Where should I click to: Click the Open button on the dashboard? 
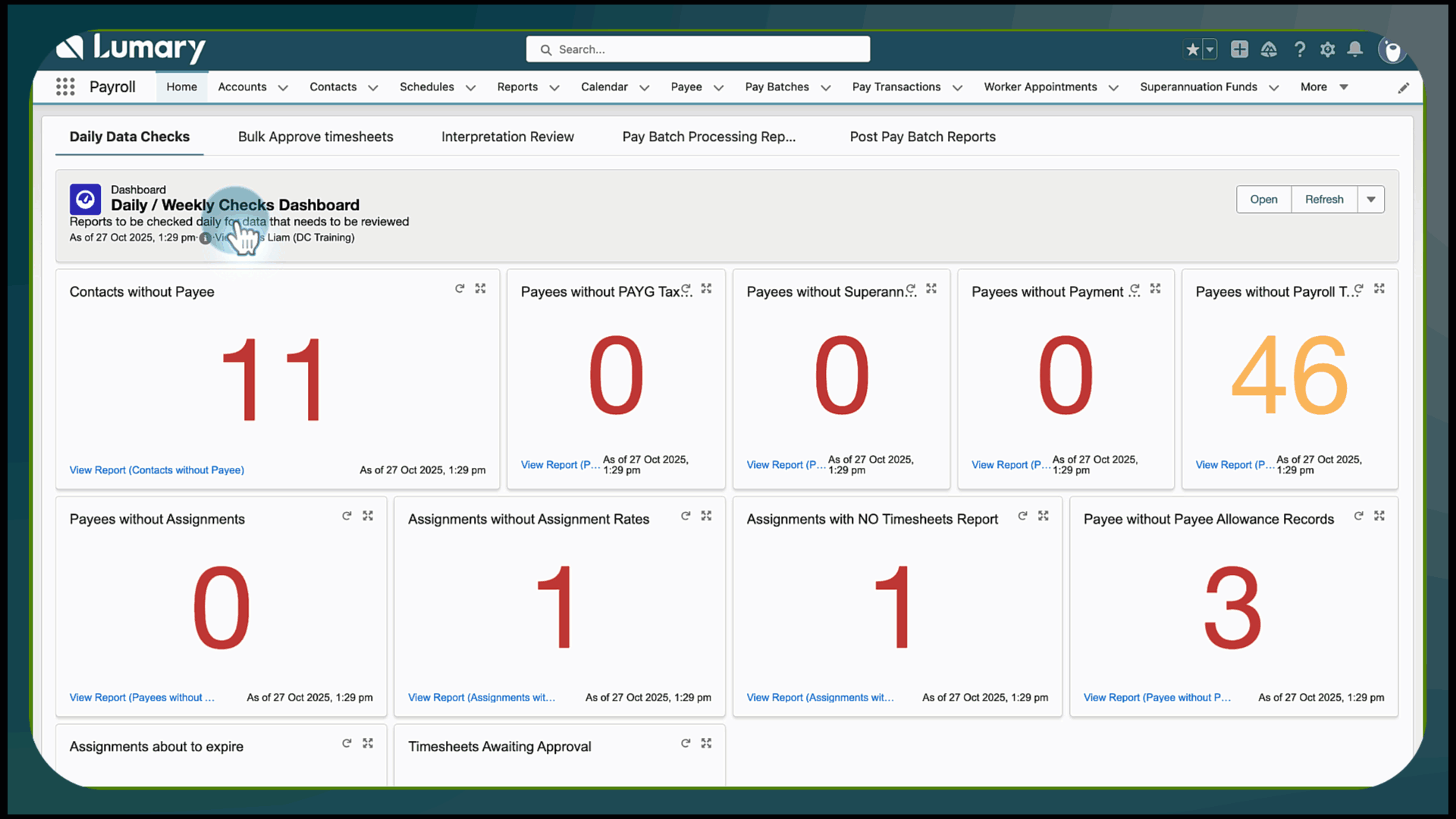coord(1263,199)
